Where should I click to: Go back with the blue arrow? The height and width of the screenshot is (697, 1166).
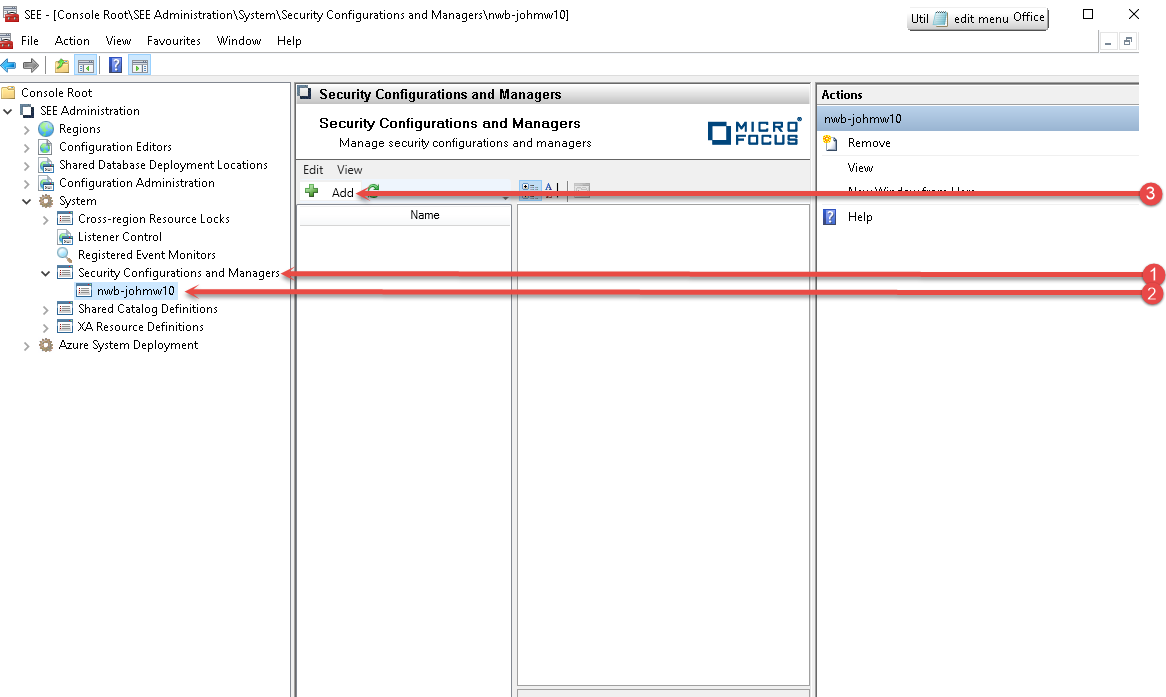(x=8, y=65)
